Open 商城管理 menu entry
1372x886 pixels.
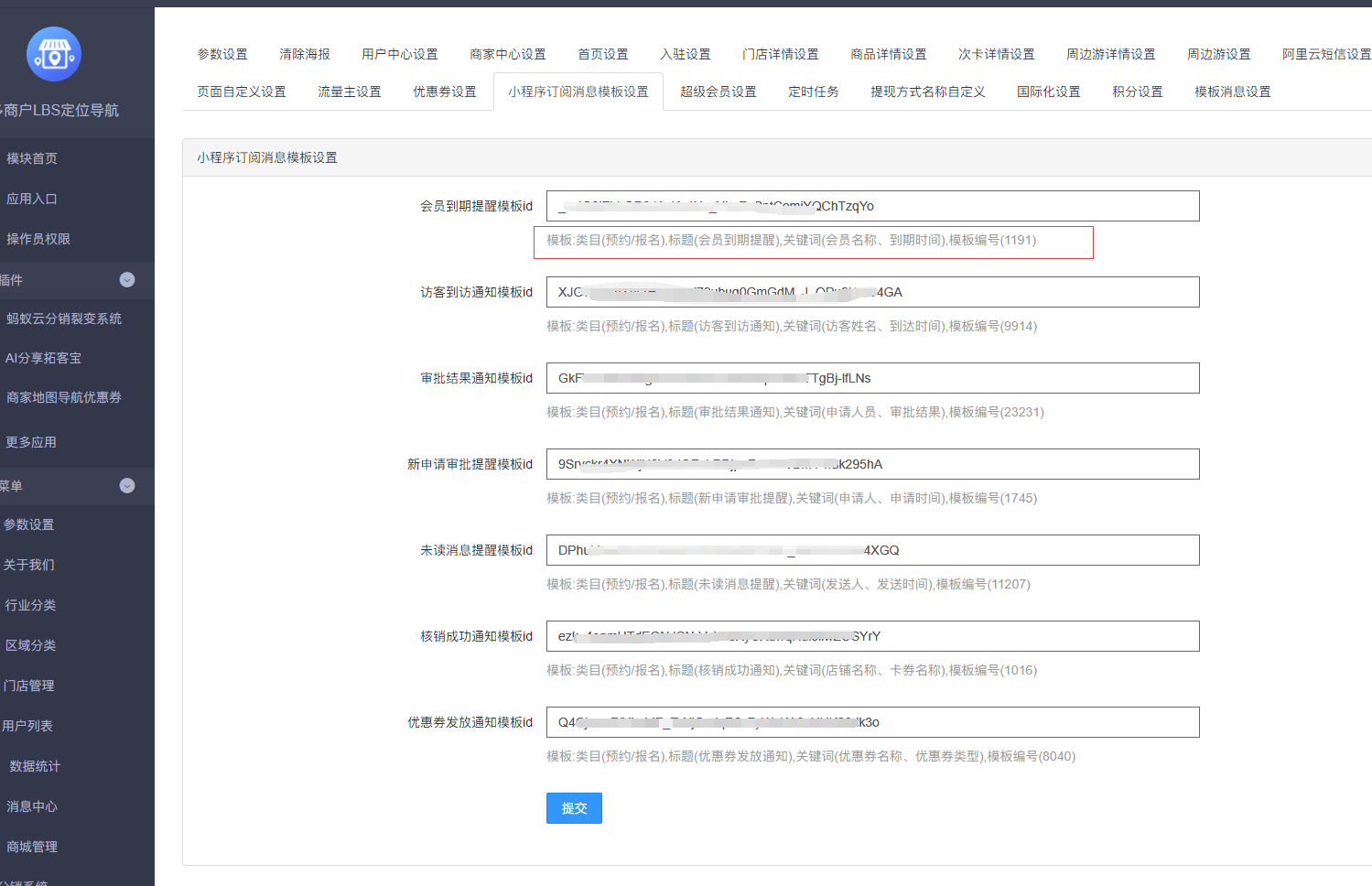32,847
